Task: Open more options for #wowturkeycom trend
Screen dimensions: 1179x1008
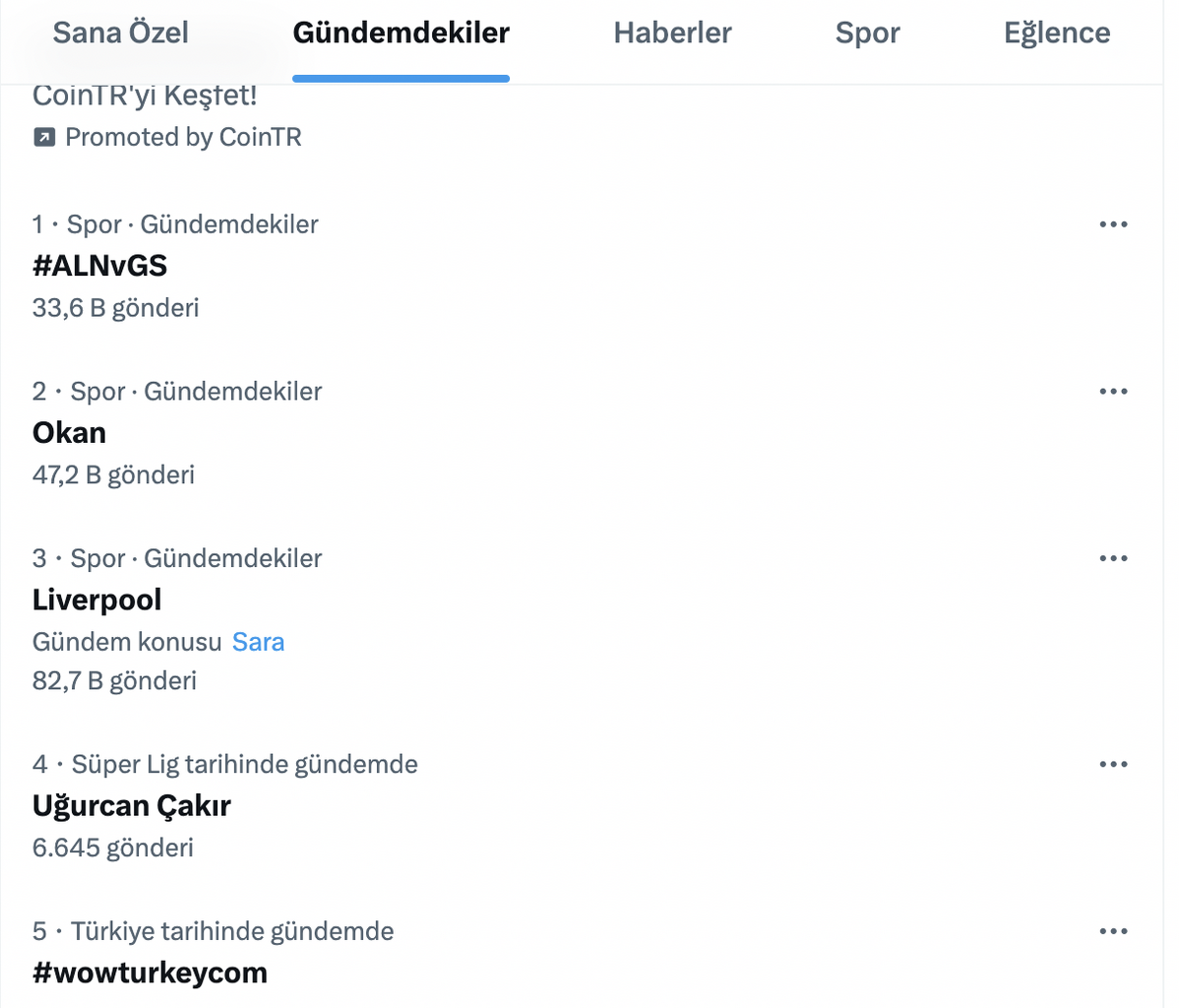Action: [x=1113, y=932]
